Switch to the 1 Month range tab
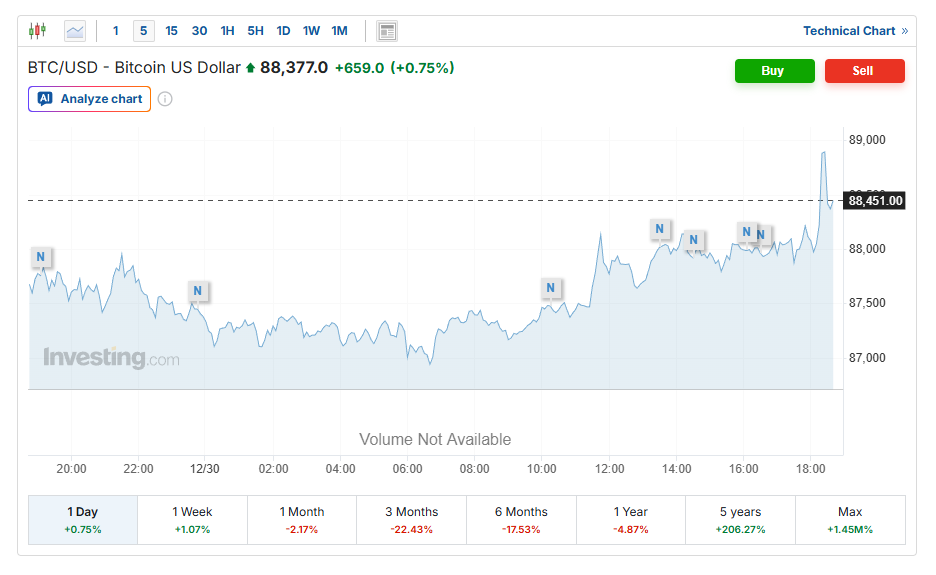The image size is (936, 575). (x=302, y=519)
